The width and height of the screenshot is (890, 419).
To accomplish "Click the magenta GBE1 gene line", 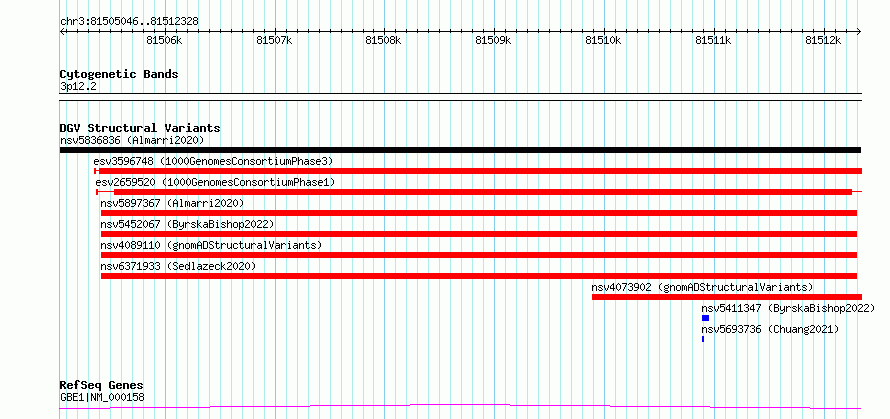I will point(460,407).
